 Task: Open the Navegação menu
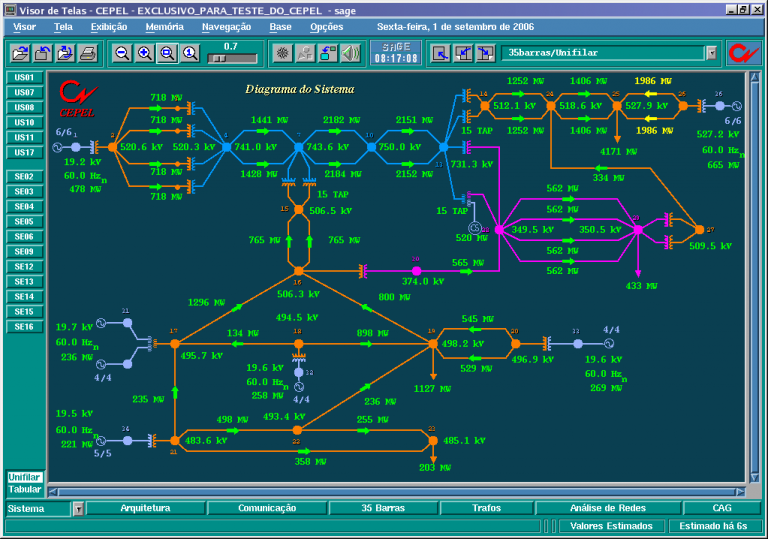226,27
